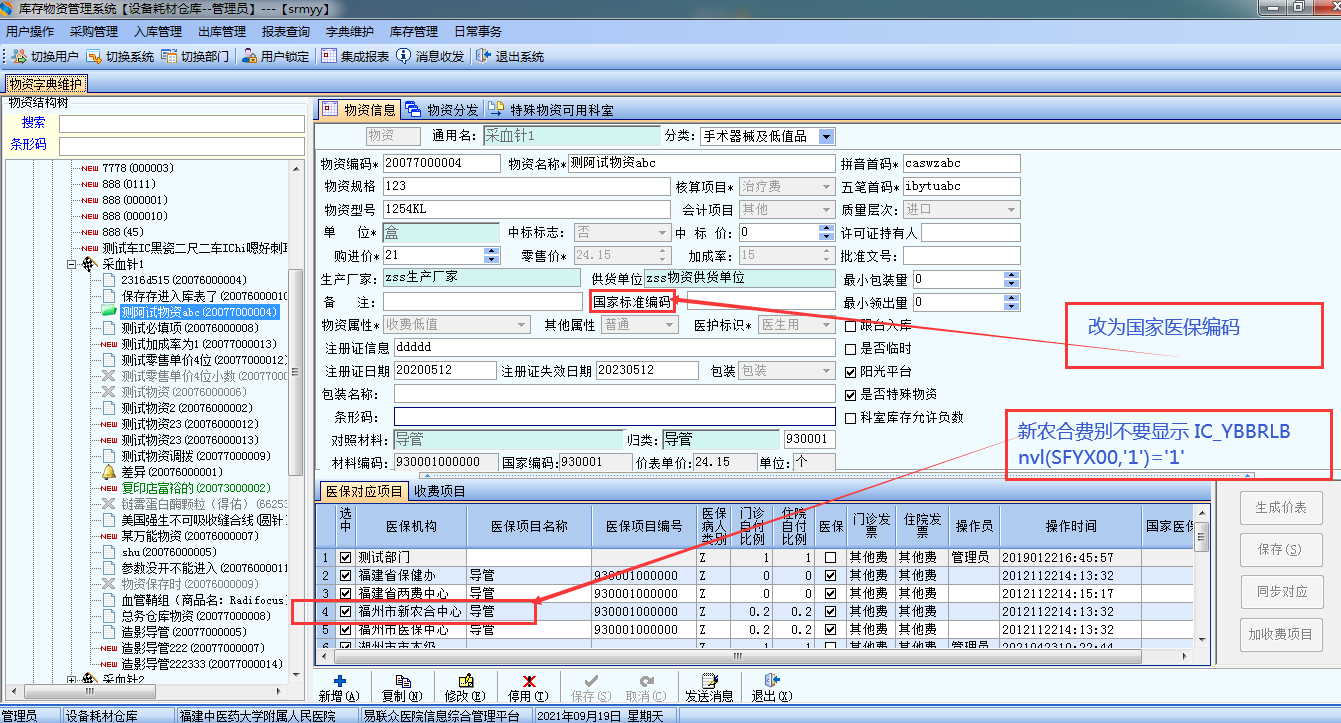The width and height of the screenshot is (1341, 723).
Task: Click the 保存 checkmark icon in bottom bar
Action: coord(590,681)
